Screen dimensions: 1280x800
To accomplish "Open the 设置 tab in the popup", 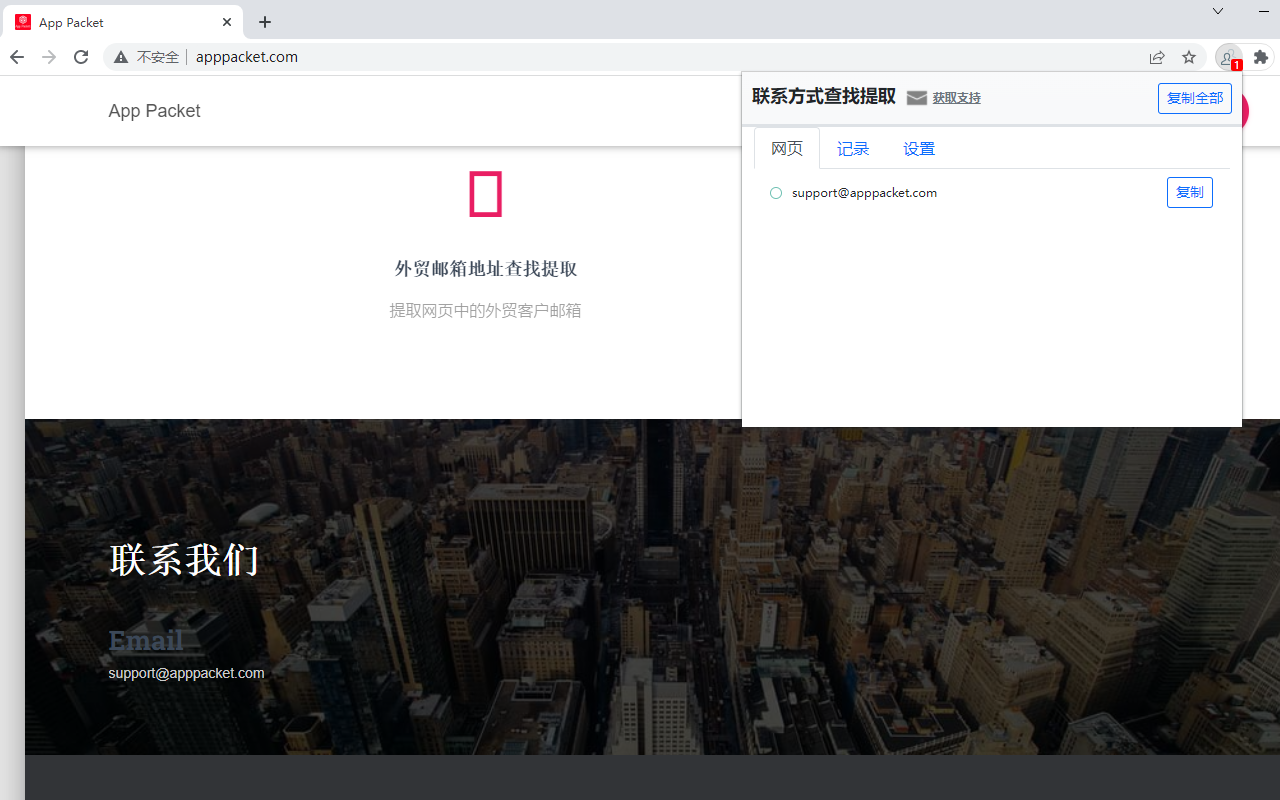I will (x=918, y=148).
